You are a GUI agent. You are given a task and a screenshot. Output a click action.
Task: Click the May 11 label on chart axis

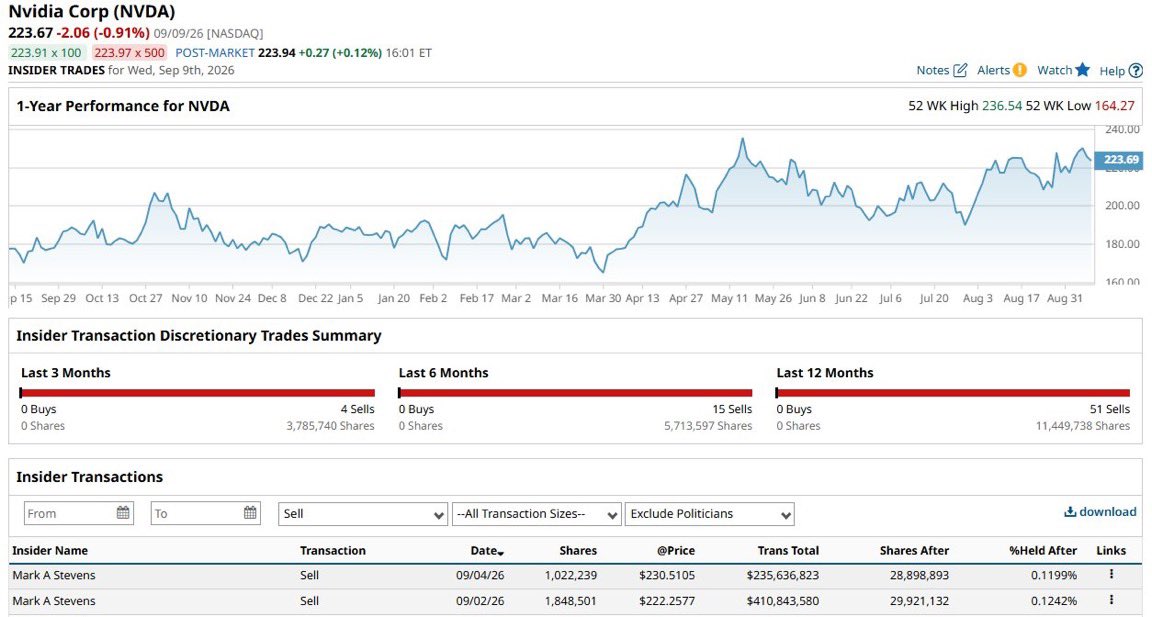729,298
